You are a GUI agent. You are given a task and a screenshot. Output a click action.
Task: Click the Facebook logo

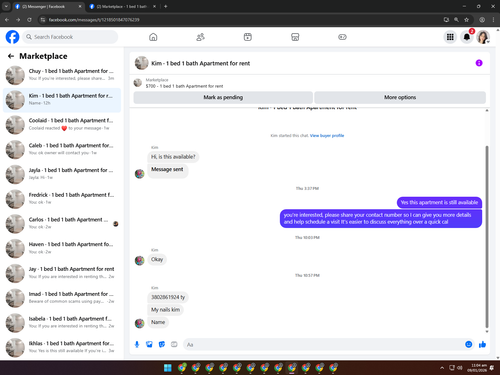(12, 37)
